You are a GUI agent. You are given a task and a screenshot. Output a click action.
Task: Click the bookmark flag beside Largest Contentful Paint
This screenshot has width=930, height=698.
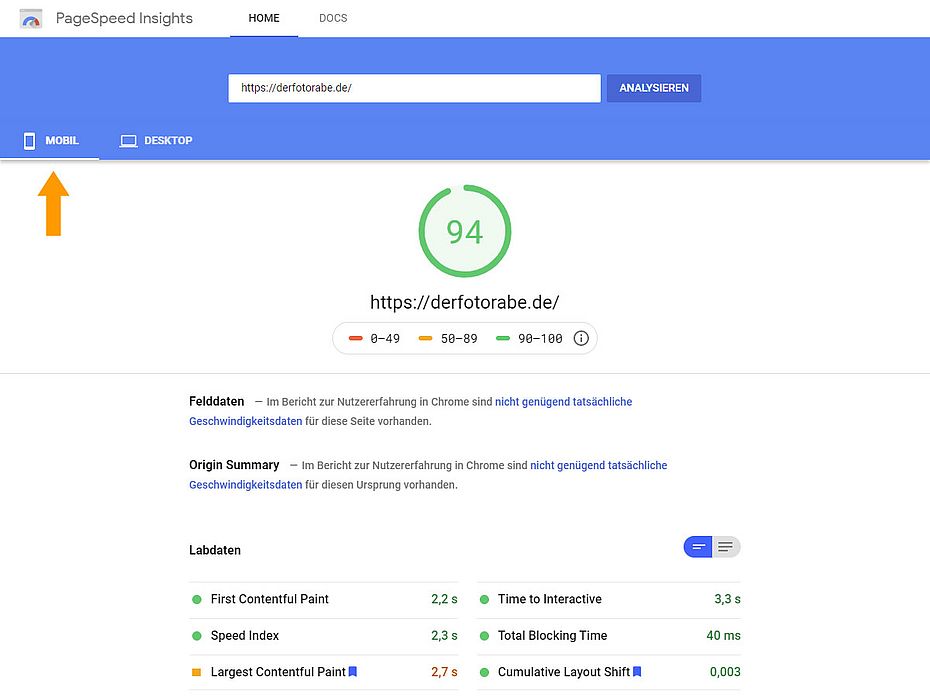352,671
